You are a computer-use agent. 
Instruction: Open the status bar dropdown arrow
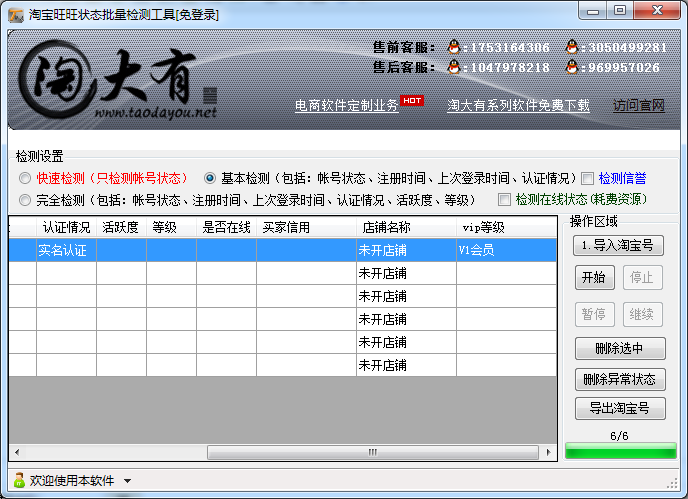pos(127,482)
